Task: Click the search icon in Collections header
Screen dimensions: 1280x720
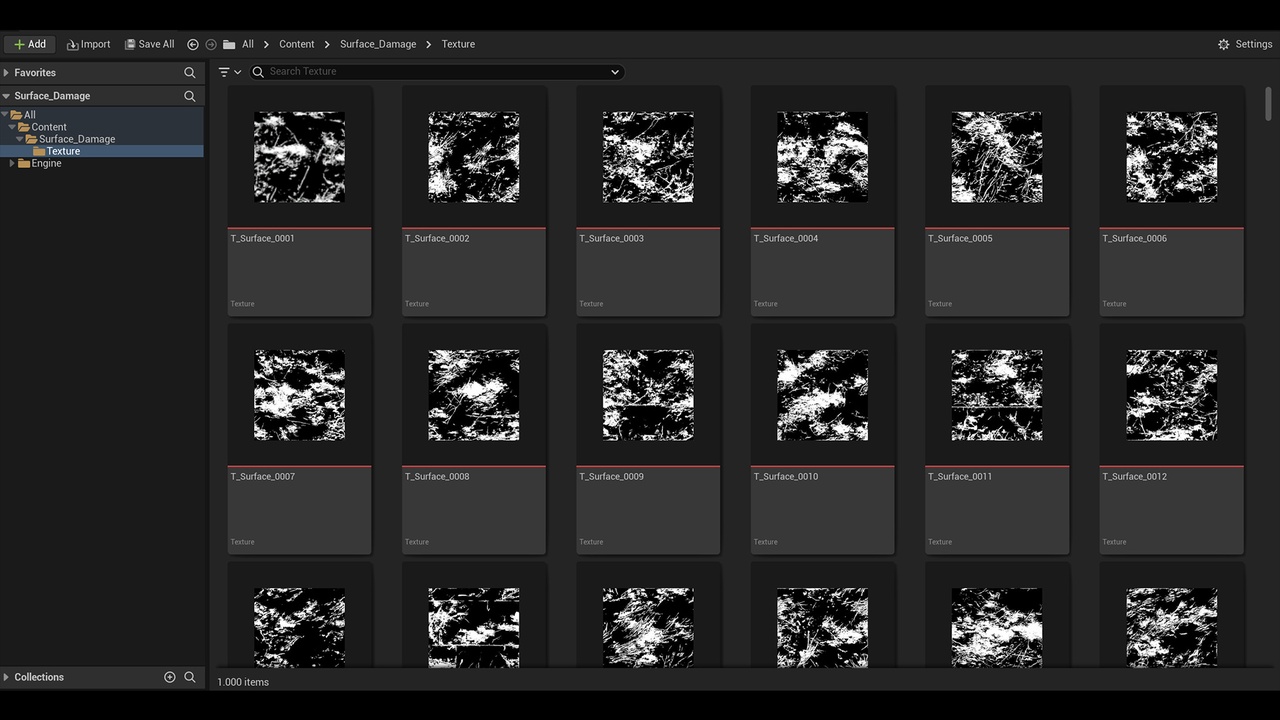Action: pos(190,677)
